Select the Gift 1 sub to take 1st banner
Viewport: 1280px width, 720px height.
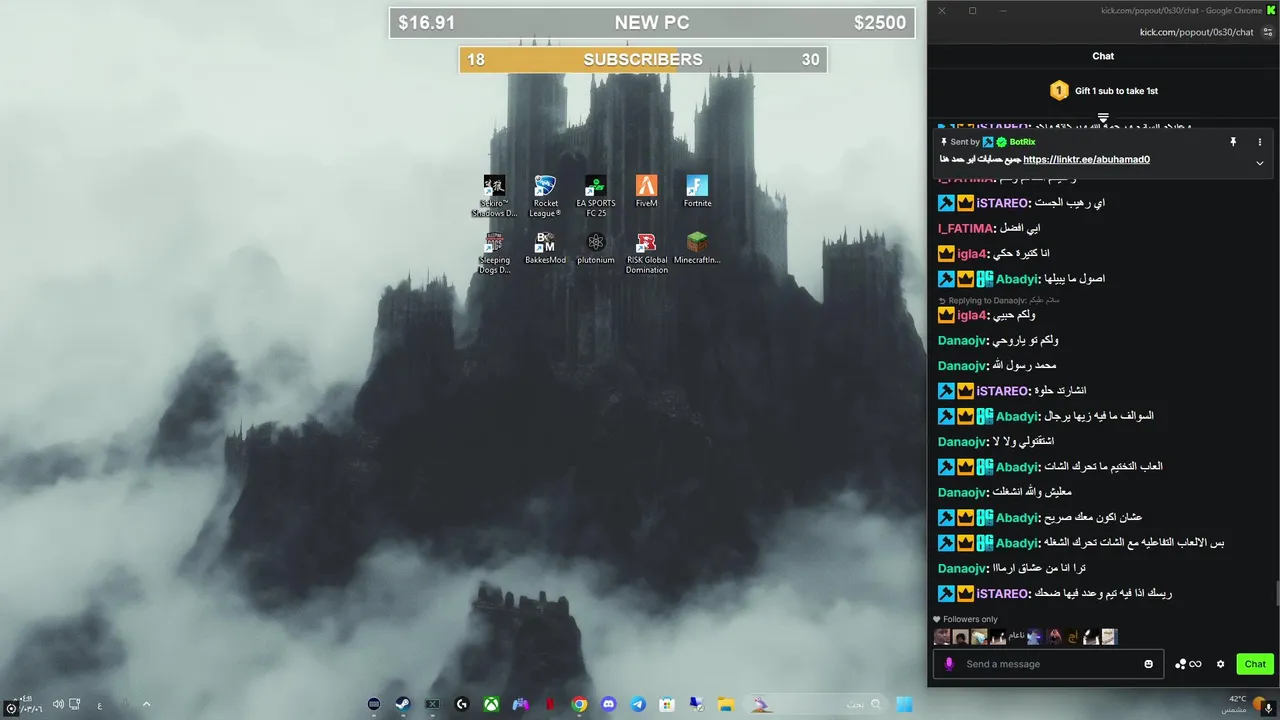point(1103,91)
